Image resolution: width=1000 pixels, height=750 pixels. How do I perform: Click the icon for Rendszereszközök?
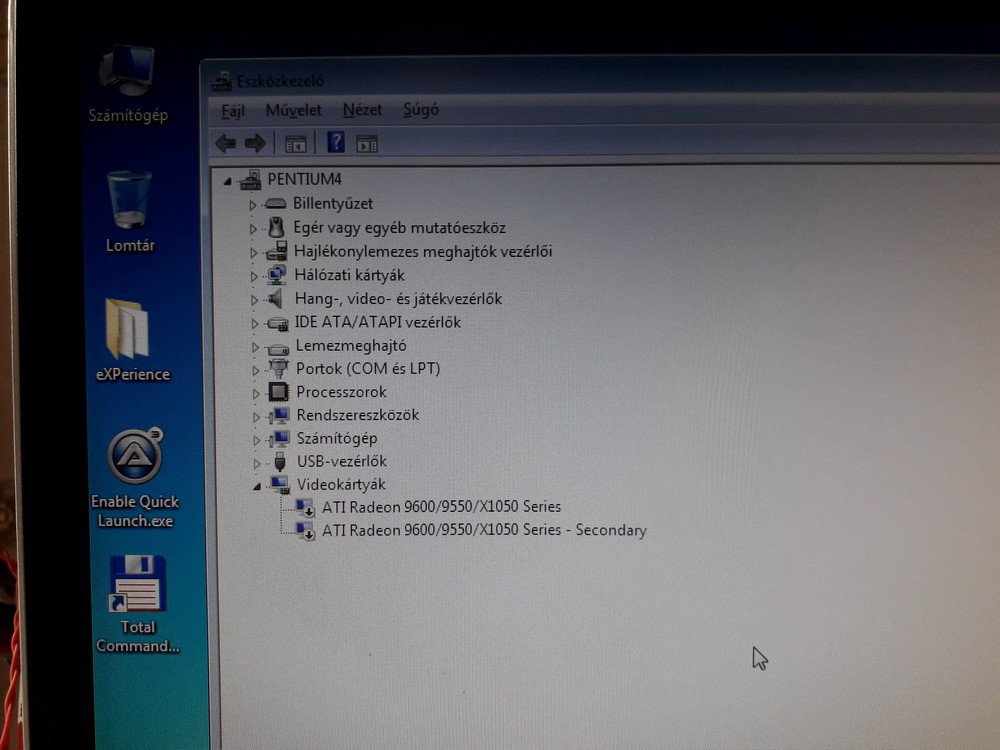[279, 415]
